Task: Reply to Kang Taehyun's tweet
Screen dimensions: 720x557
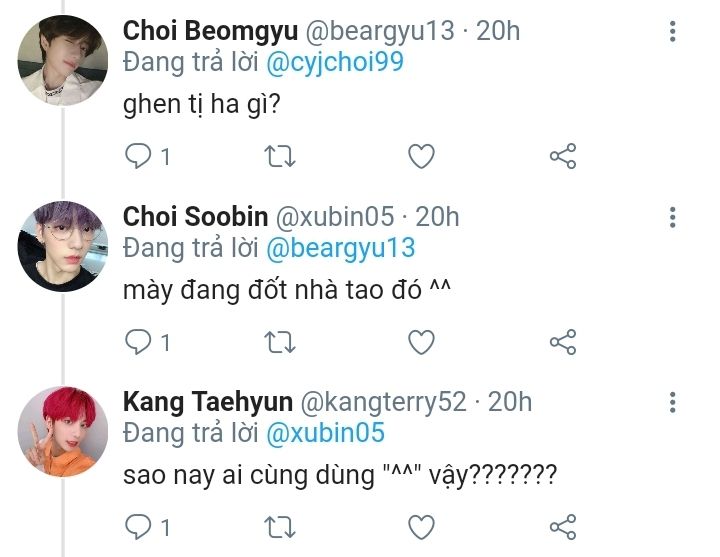Action: (137, 526)
